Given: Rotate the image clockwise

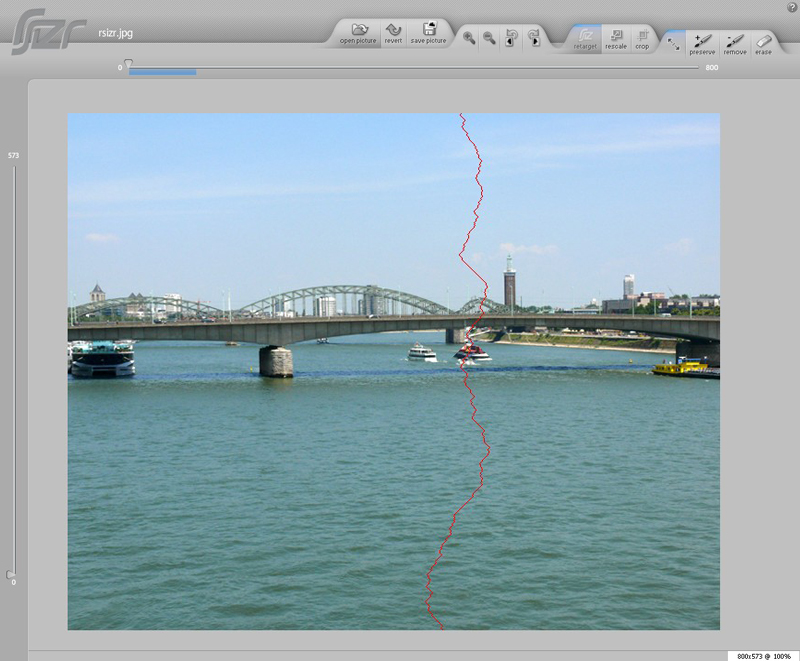Looking at the screenshot, I should 534,38.
